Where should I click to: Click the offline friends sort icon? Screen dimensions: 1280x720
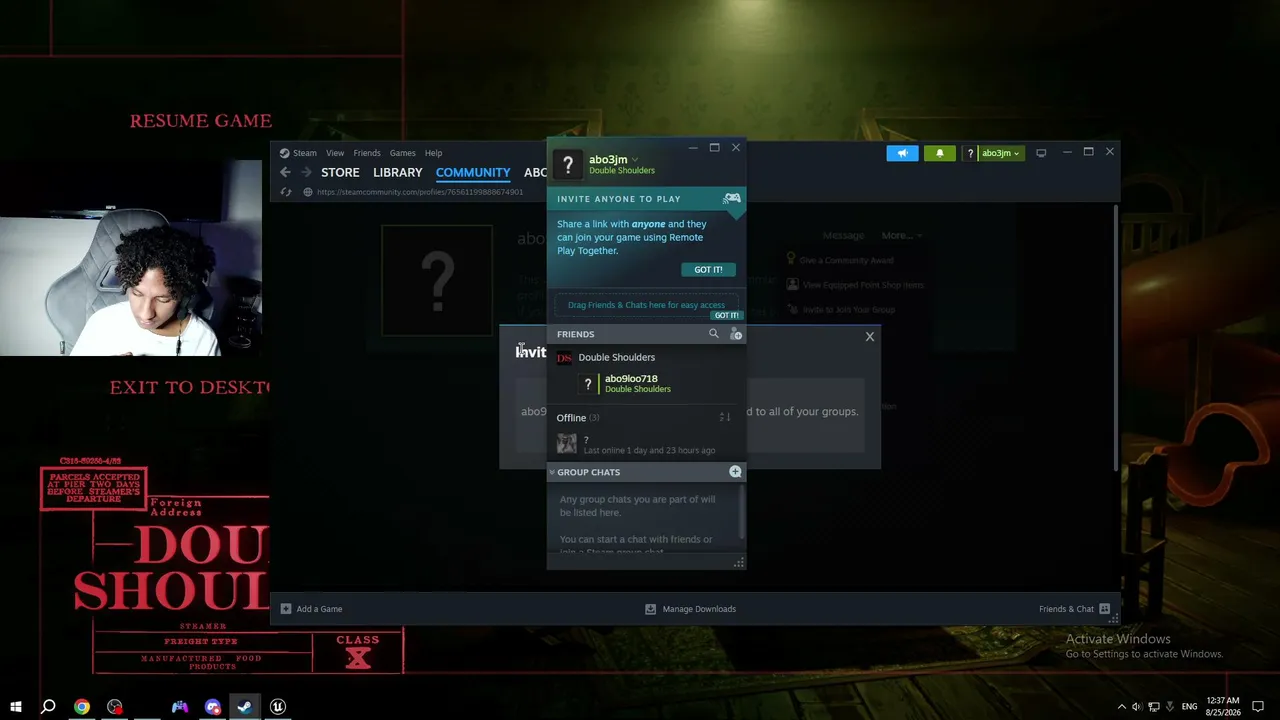[x=725, y=417]
